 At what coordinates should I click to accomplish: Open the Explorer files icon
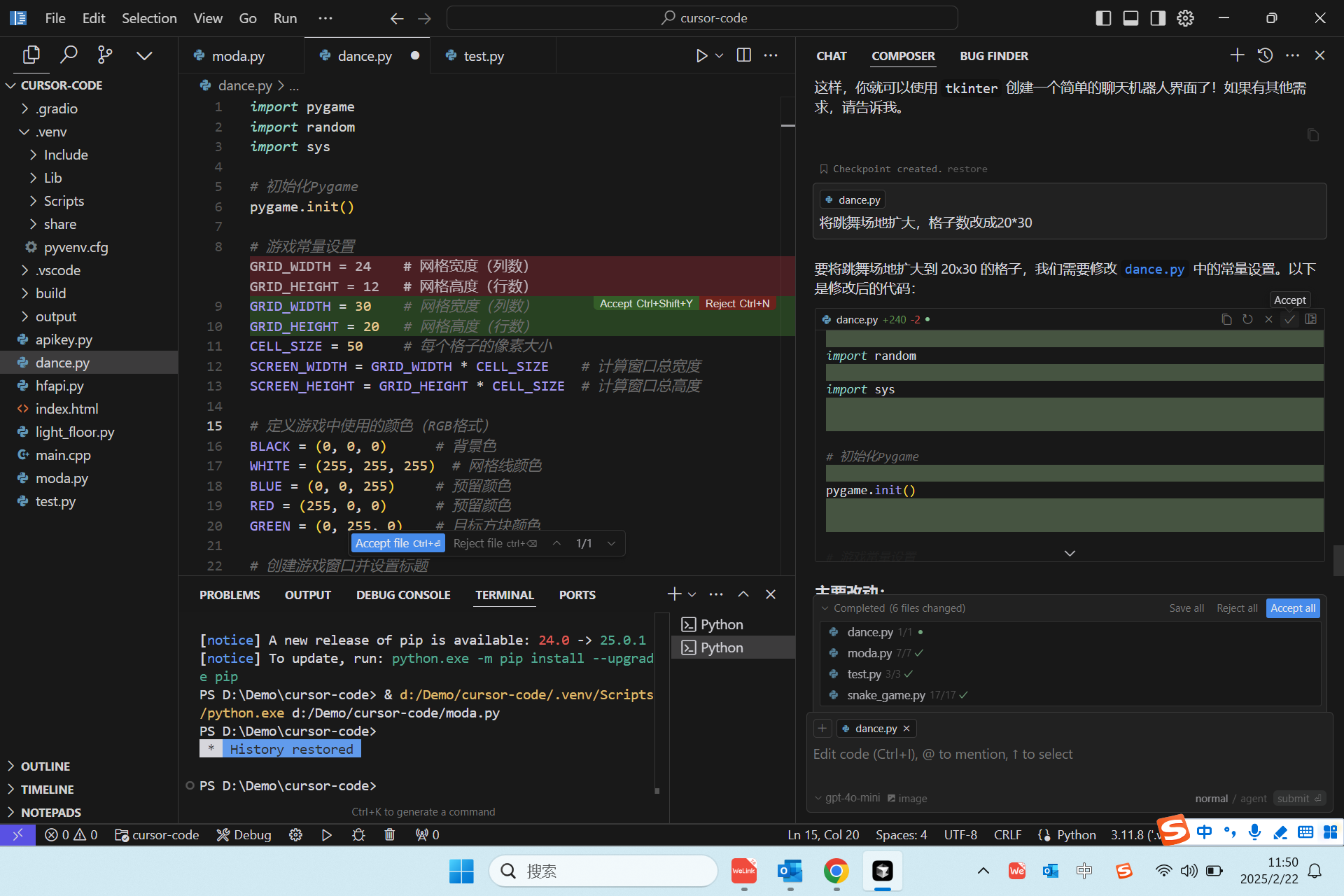31,55
